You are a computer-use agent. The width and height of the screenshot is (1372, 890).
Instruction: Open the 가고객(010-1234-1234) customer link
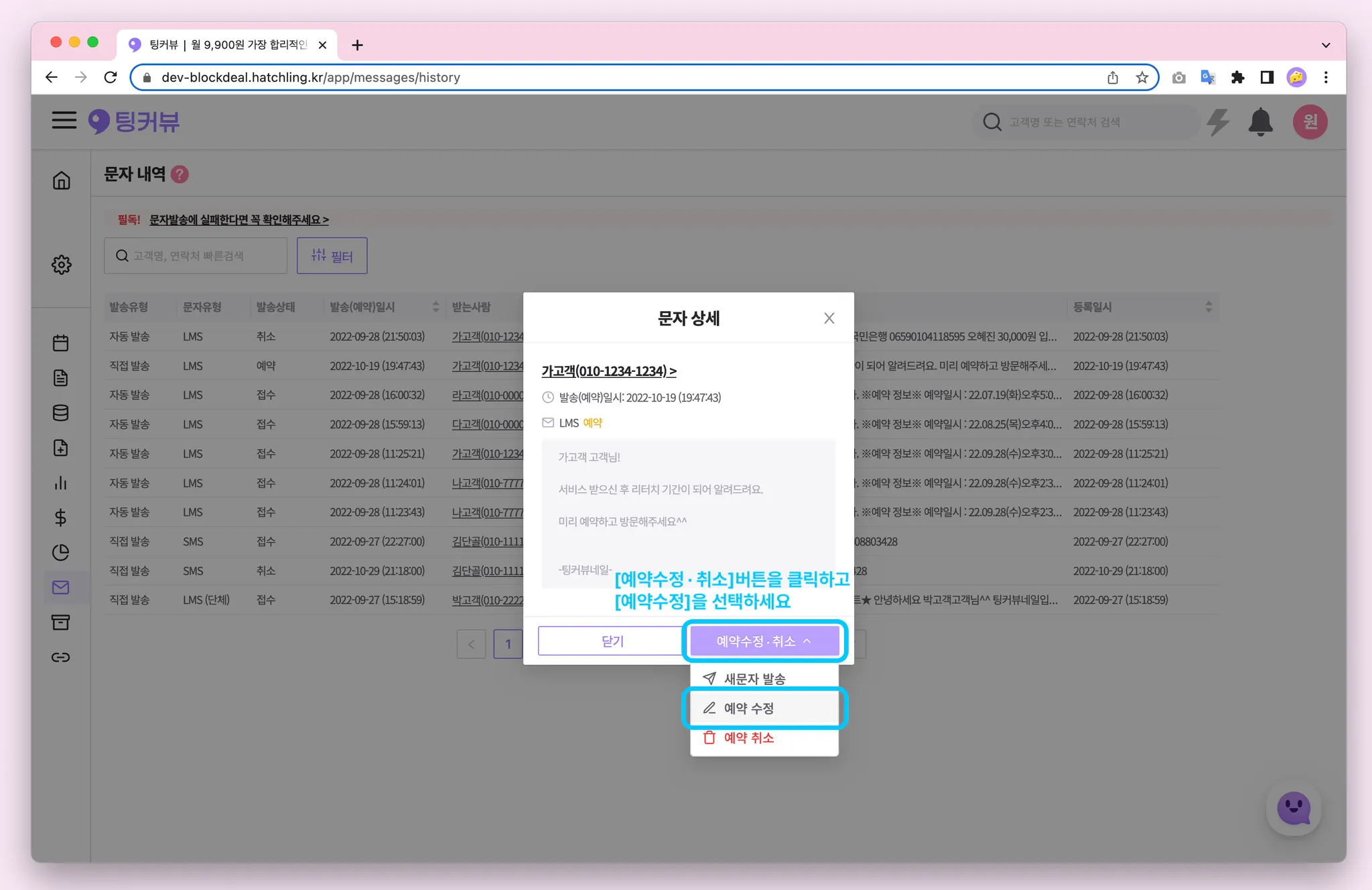pos(608,371)
